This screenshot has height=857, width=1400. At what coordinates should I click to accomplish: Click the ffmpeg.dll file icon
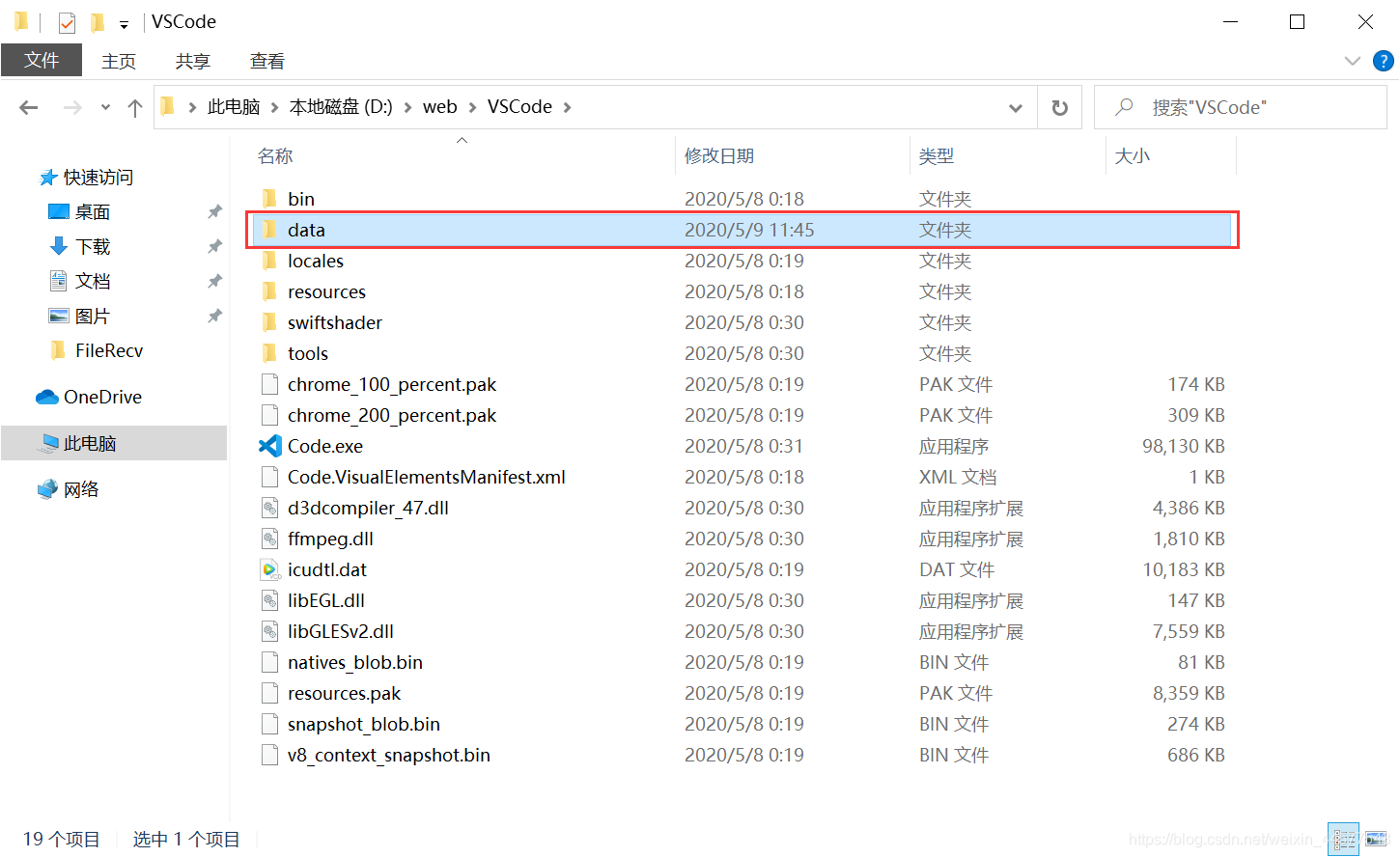click(270, 539)
